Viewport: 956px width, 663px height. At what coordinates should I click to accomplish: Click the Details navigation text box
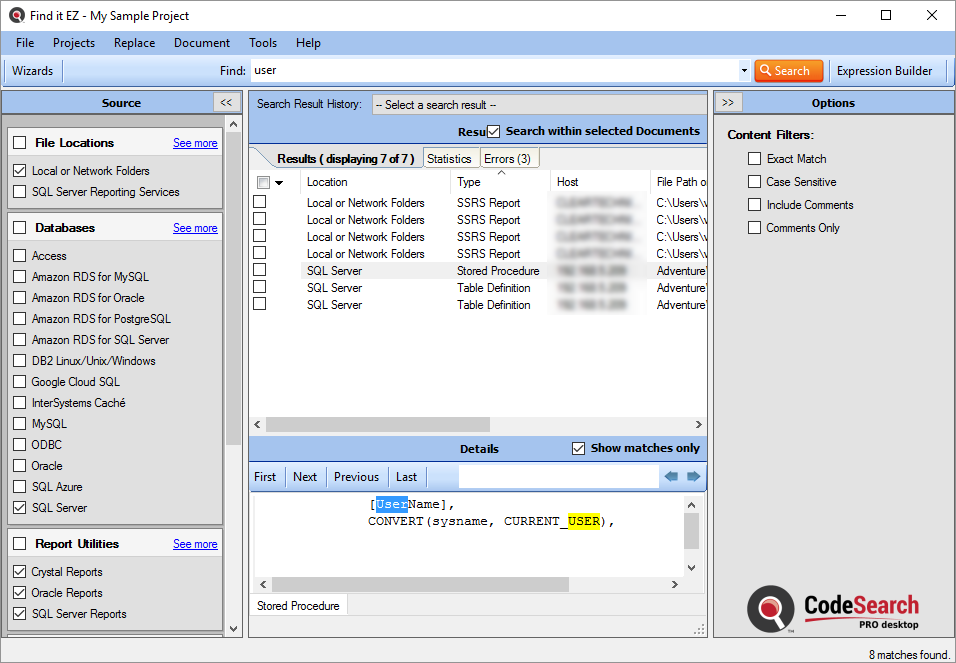[558, 476]
